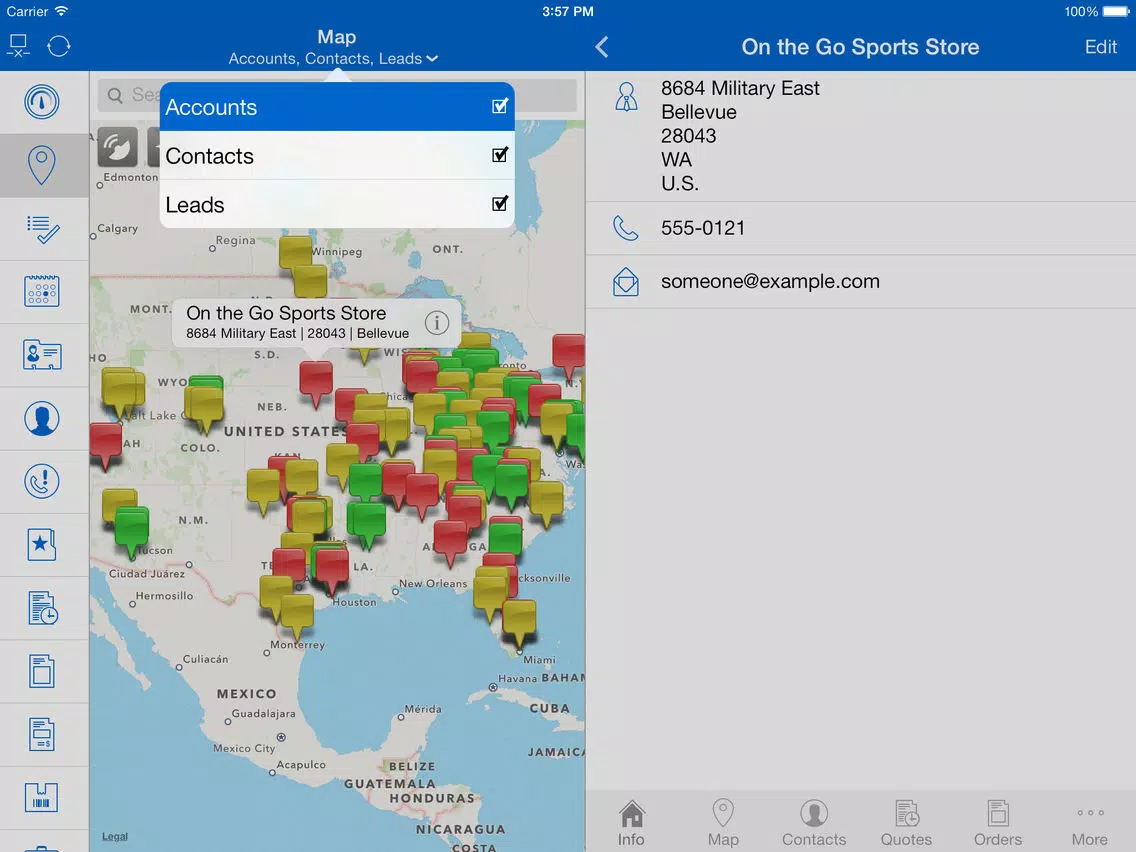Screen dimensions: 1136x852
Task: Go back using the left chevron arrow
Action: click(601, 47)
